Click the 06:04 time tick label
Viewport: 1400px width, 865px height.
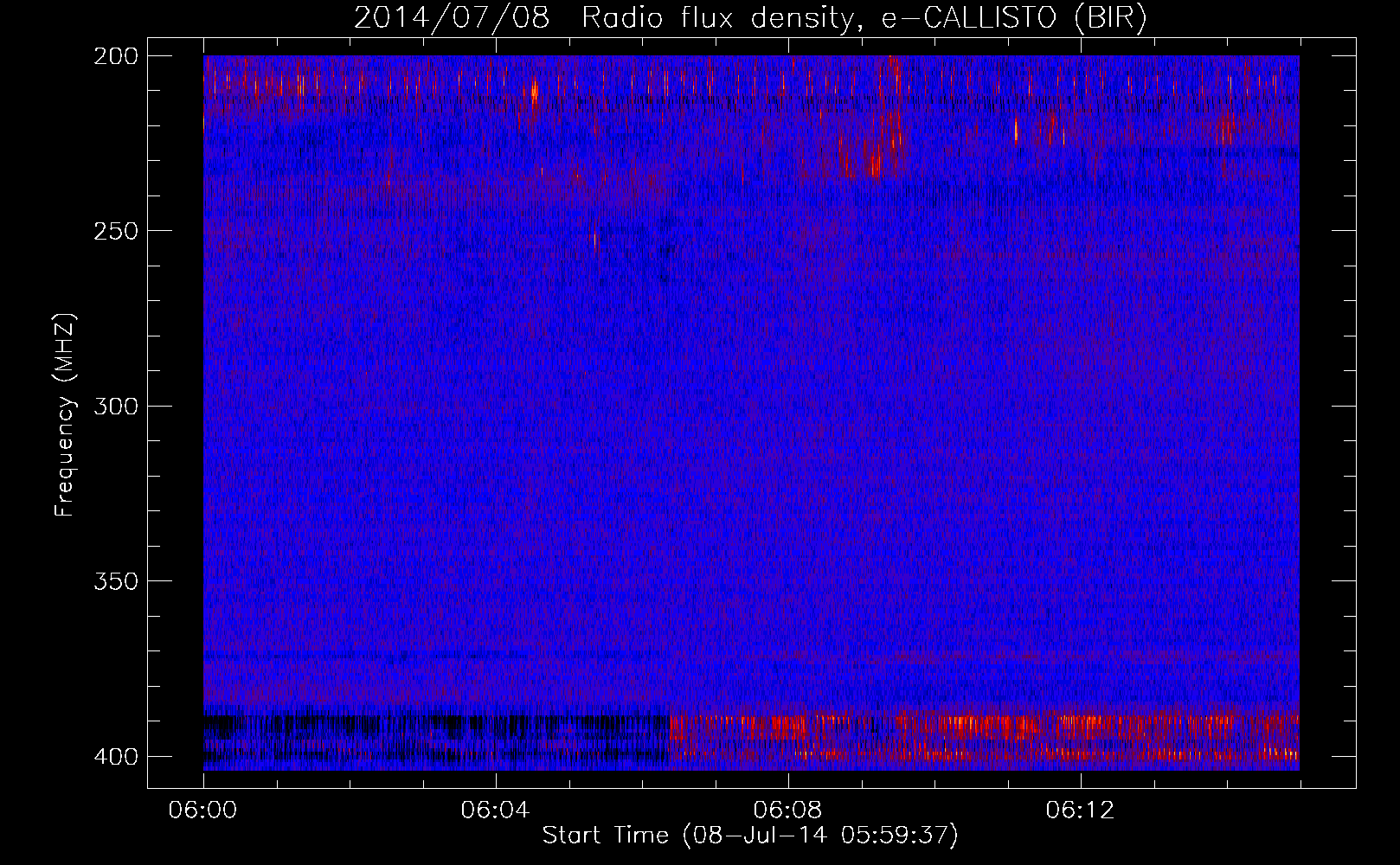coord(495,811)
